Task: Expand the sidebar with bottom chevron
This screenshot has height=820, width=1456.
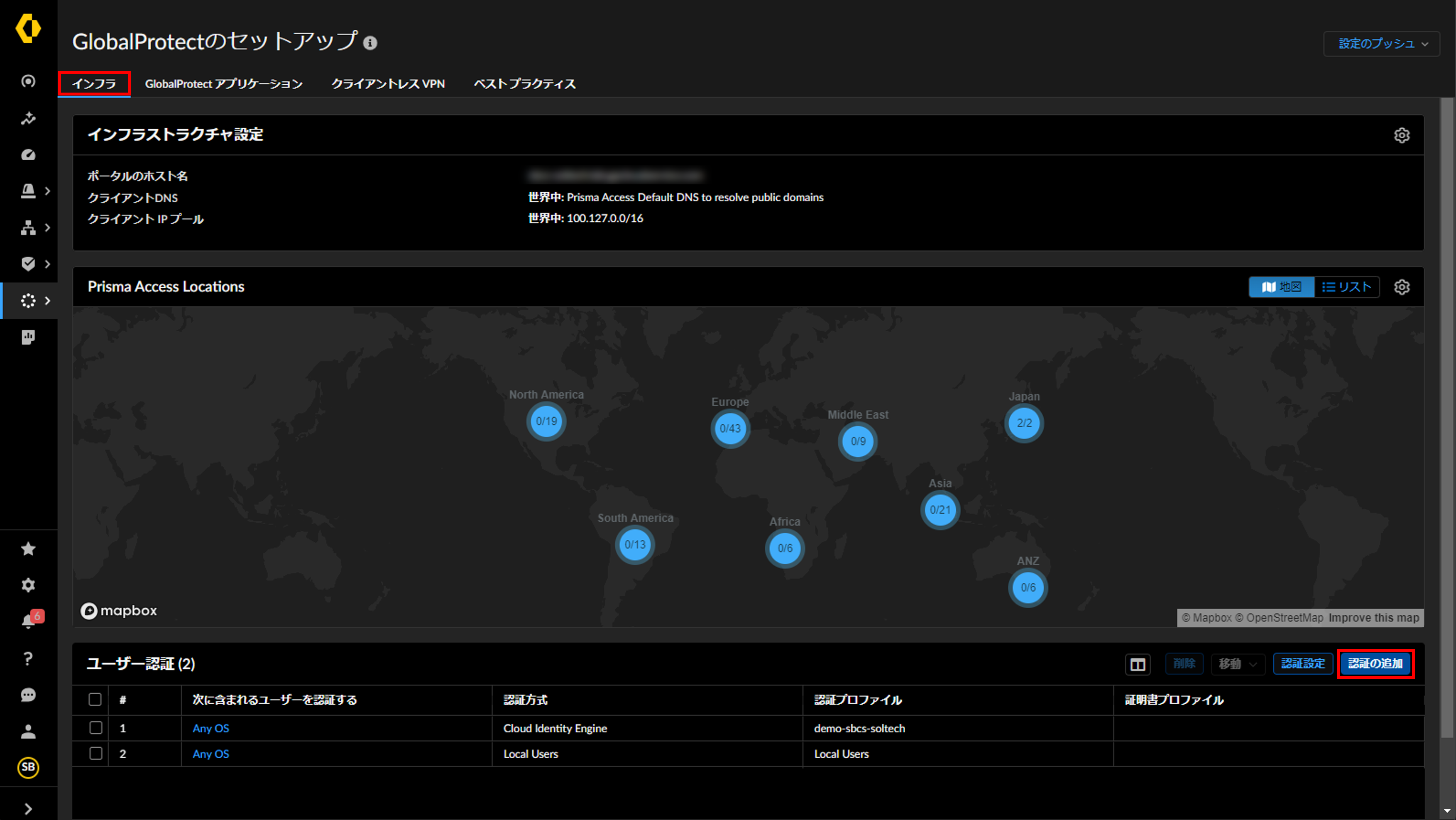Action: (x=28, y=809)
